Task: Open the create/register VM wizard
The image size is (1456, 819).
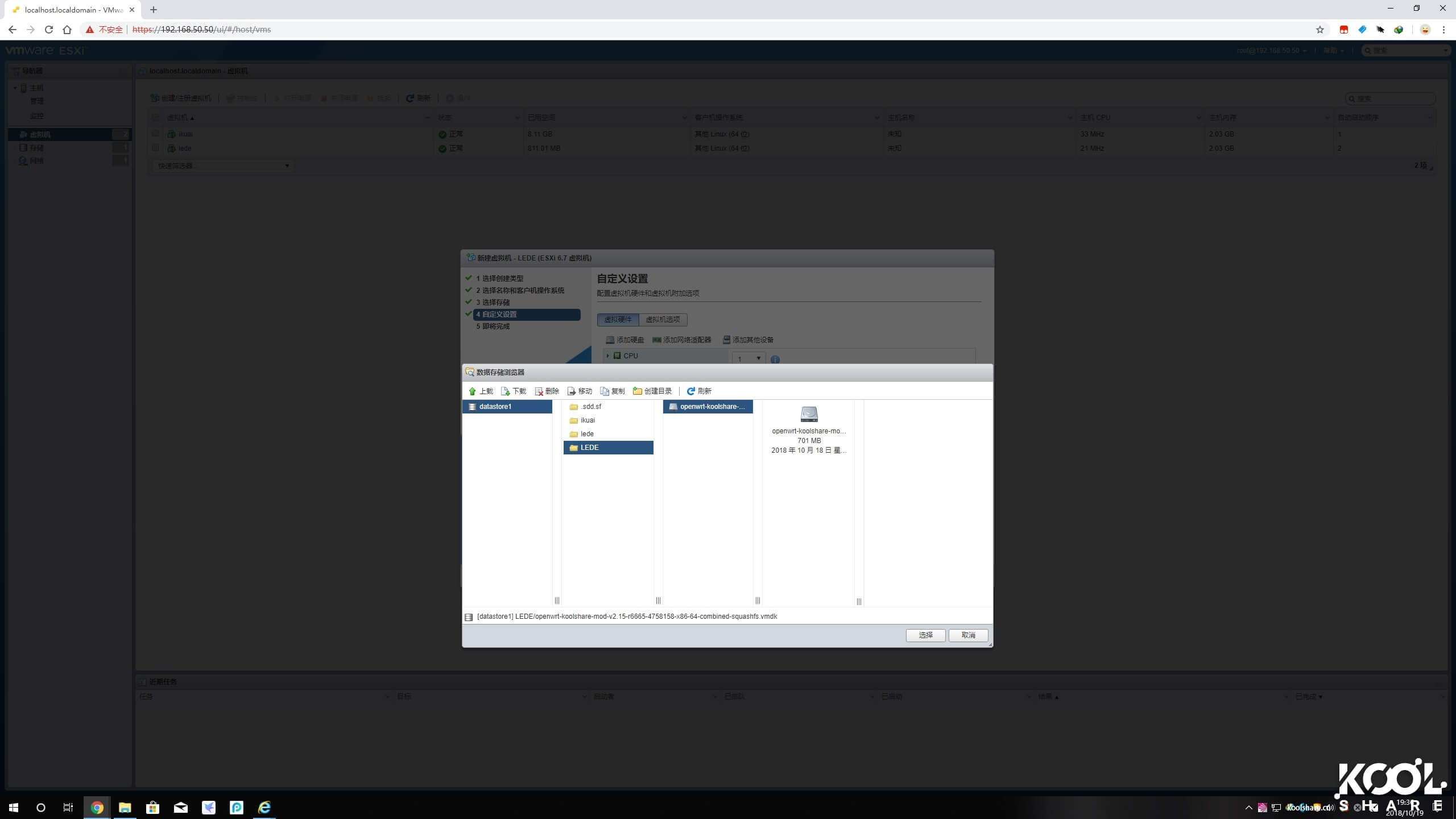Action: pyautogui.click(x=181, y=98)
